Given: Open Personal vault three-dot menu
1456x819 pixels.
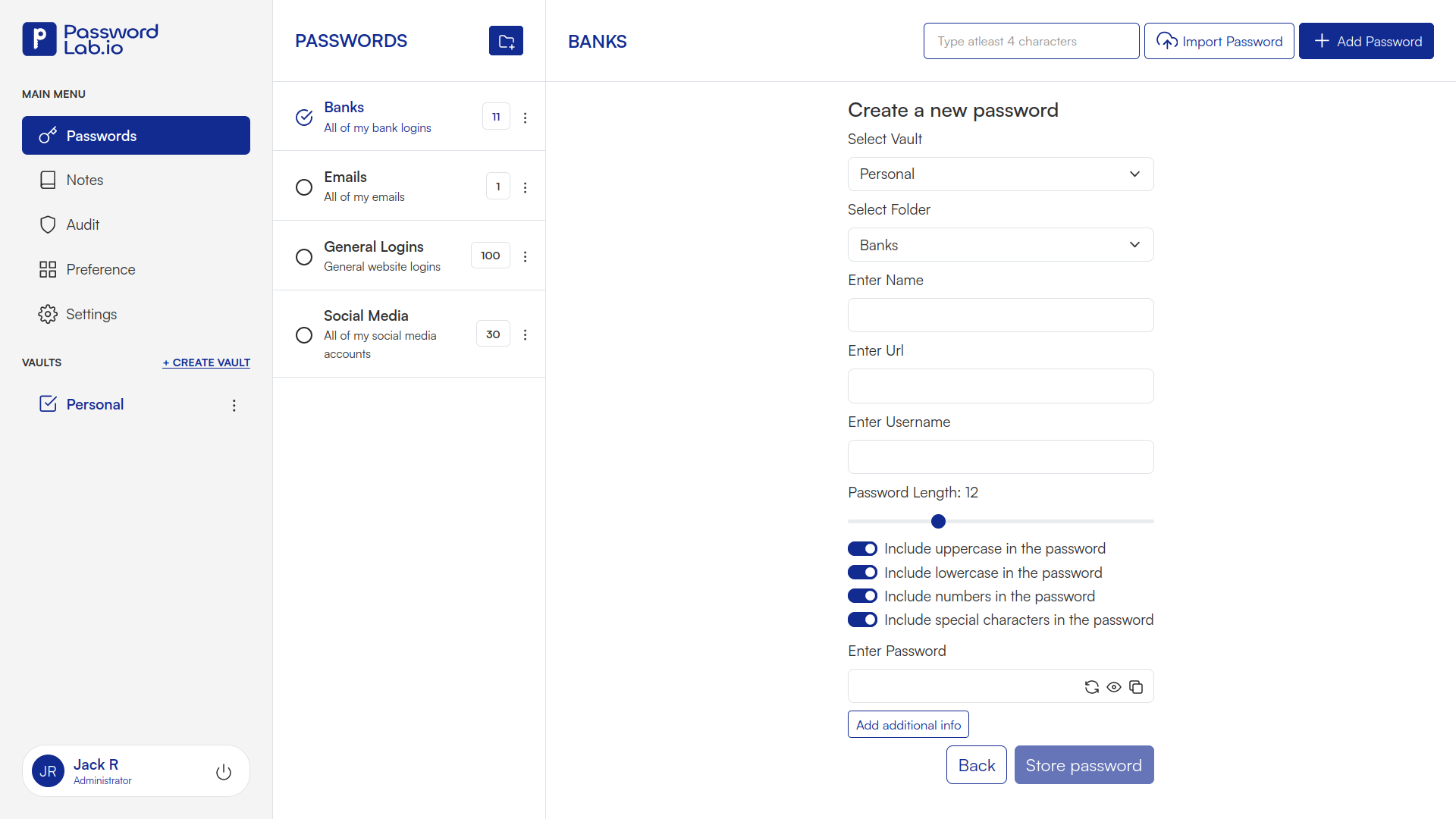Looking at the screenshot, I should 234,405.
